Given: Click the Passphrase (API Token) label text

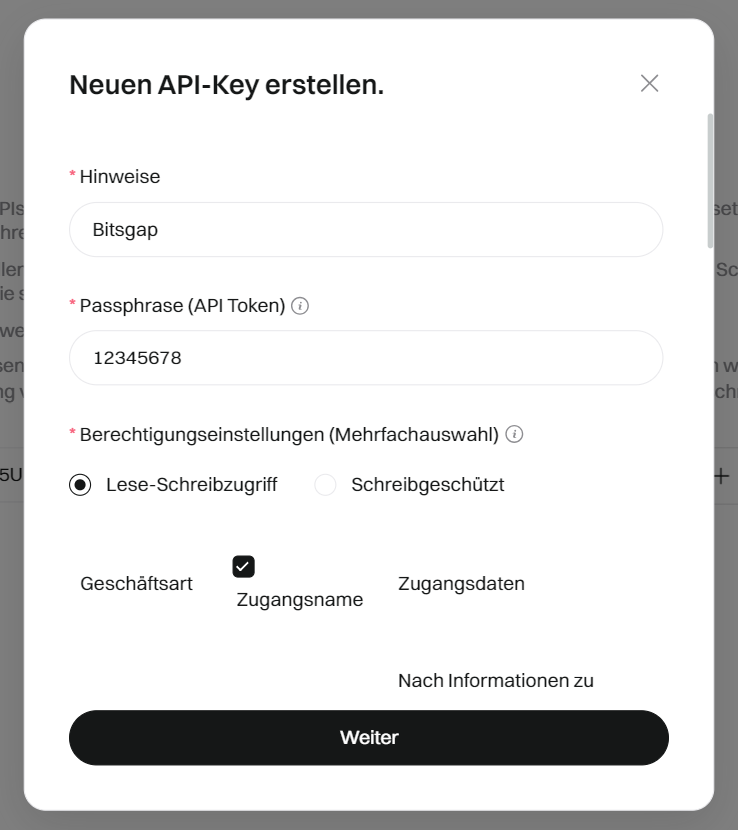Looking at the screenshot, I should (182, 306).
